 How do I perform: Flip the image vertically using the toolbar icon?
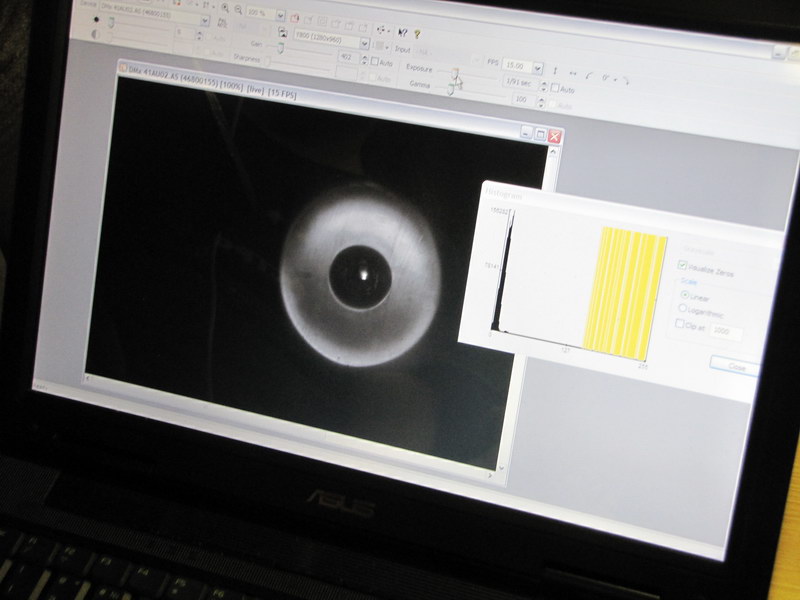(x=556, y=71)
